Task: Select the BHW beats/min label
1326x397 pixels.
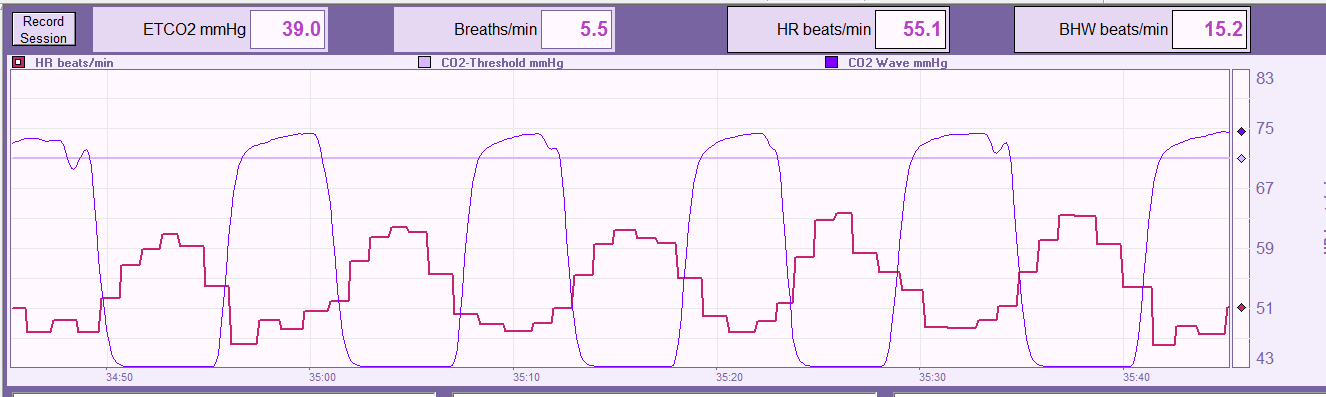Action: point(1113,30)
